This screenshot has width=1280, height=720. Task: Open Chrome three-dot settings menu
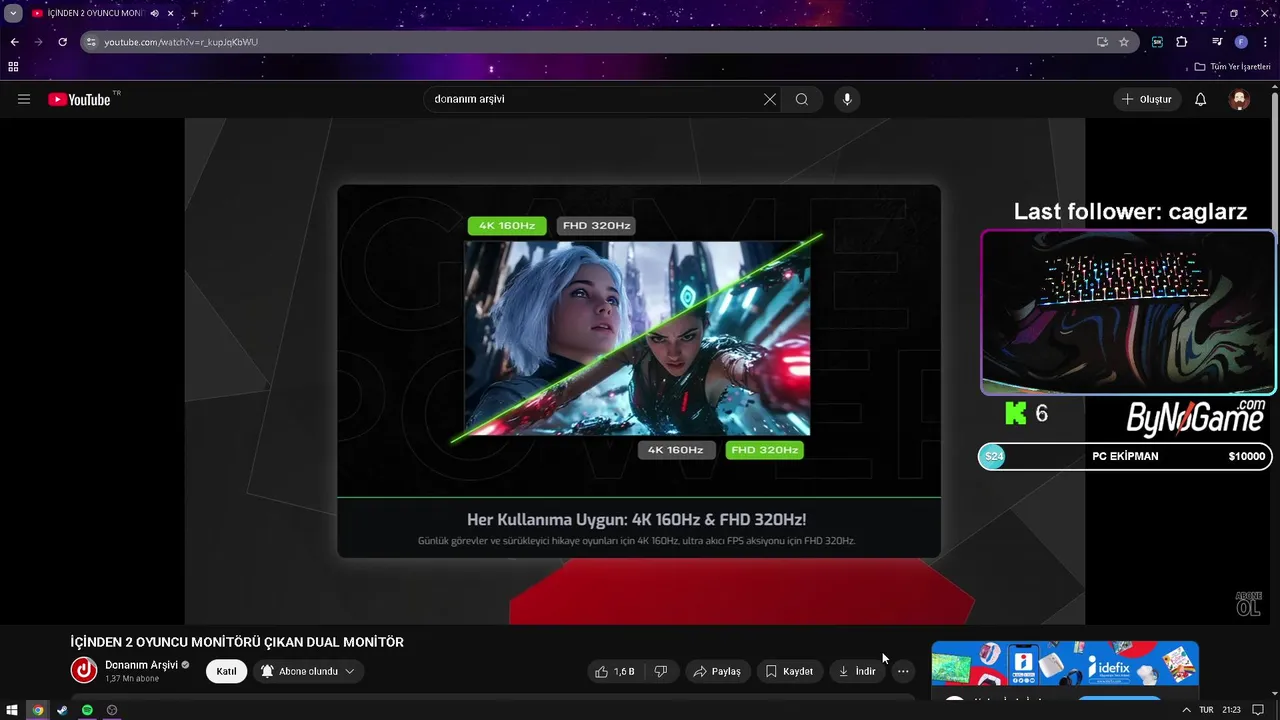(1265, 42)
